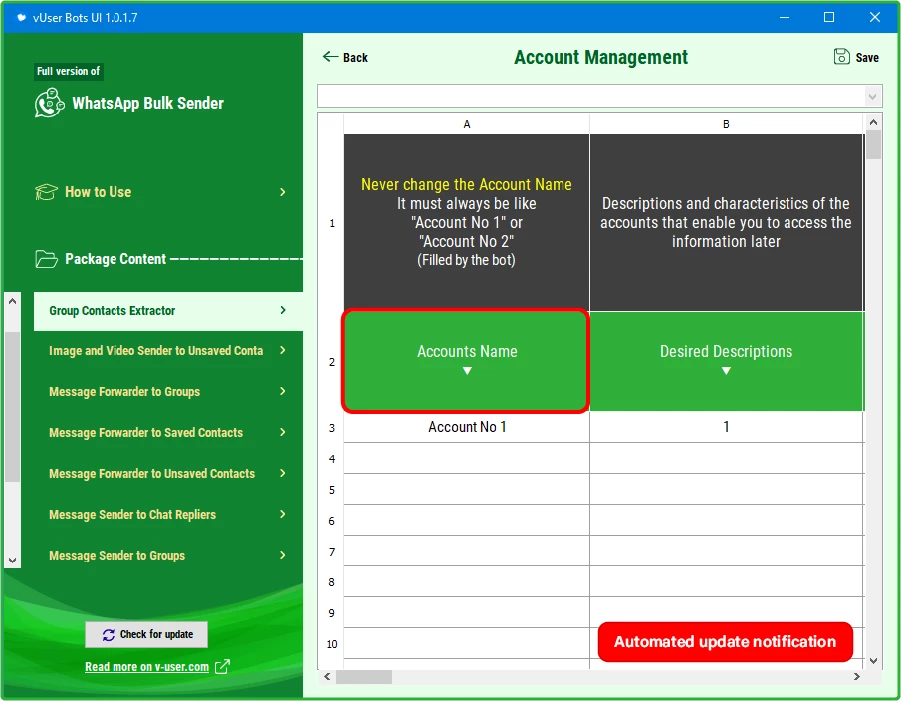Click the sidebar list scroll down arrow

[x=12, y=560]
